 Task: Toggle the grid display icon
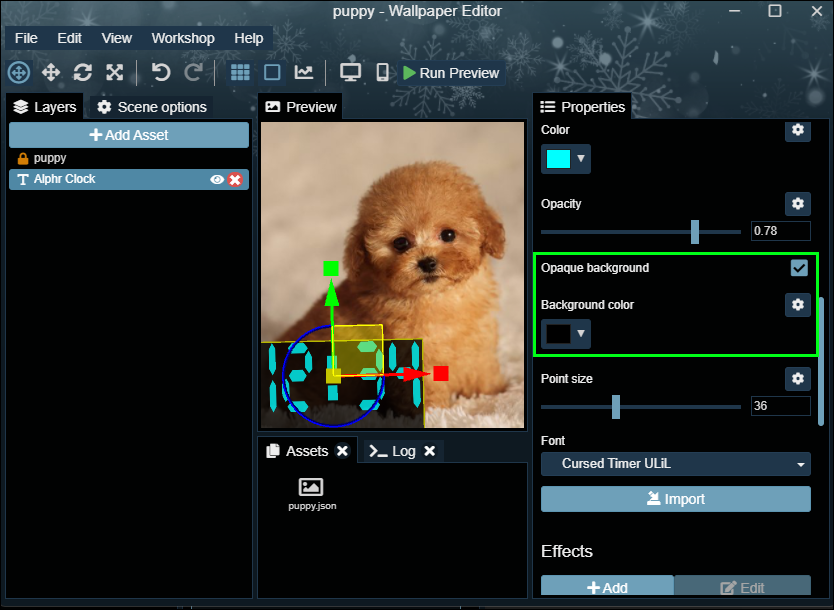click(240, 72)
